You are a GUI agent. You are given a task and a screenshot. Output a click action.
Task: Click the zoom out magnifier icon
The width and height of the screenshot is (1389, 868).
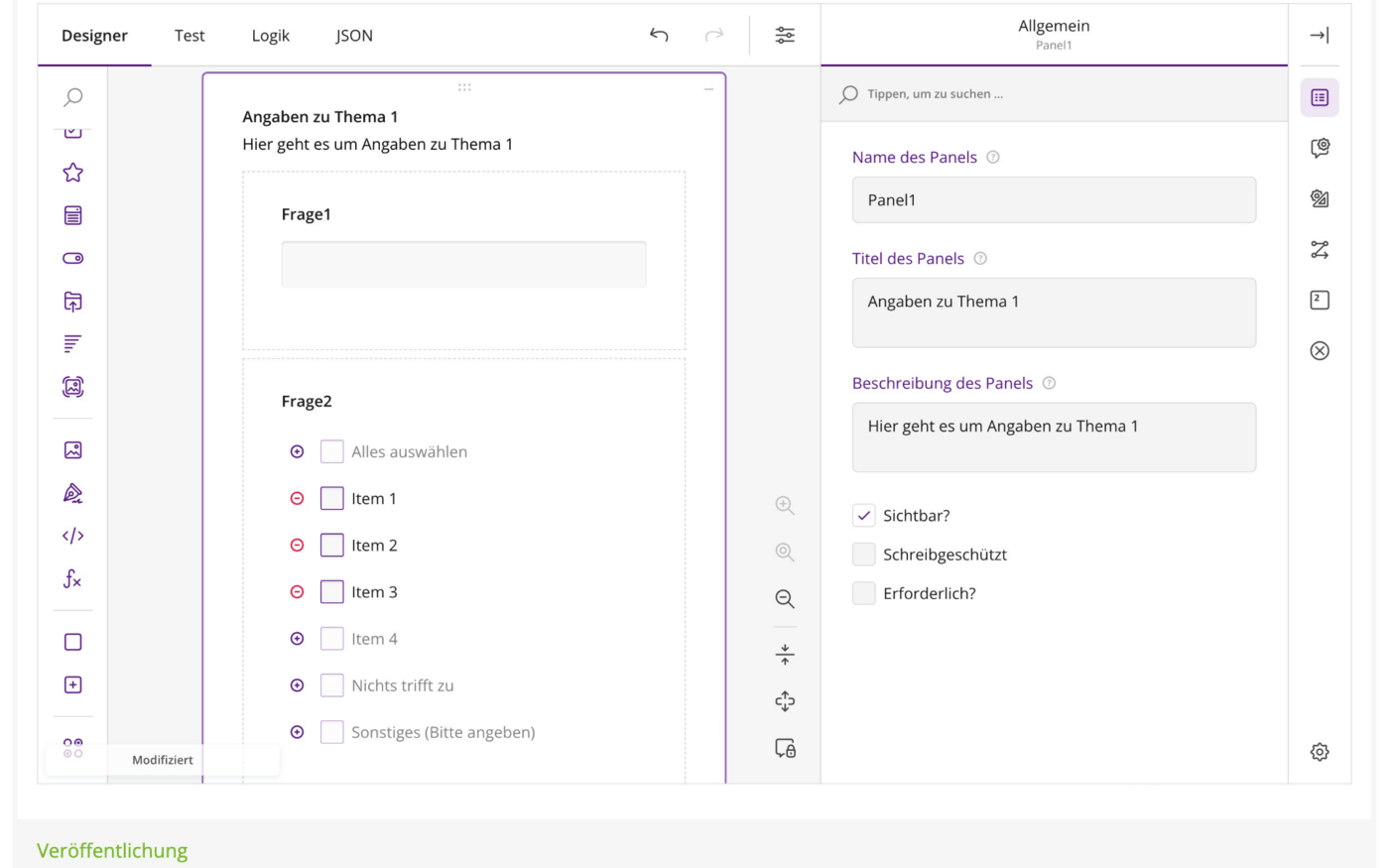(x=785, y=599)
